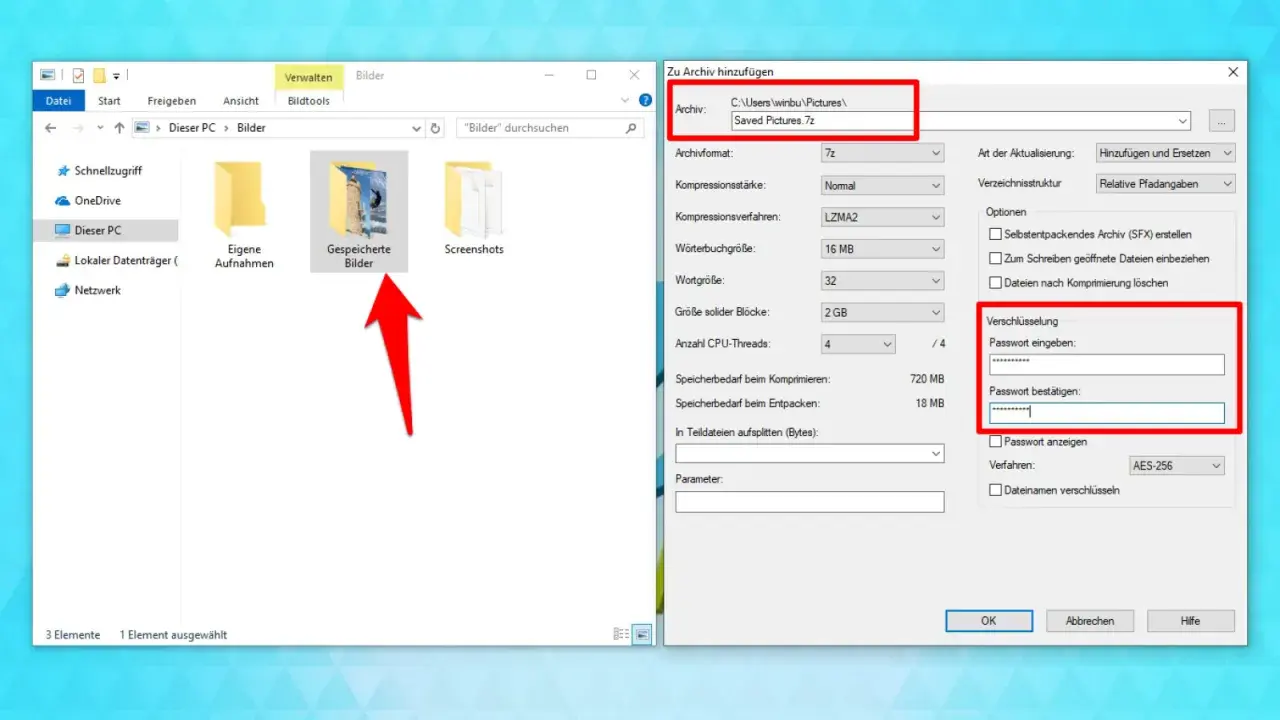Click the new folder icon in title bar
The height and width of the screenshot is (720, 1280).
(99, 75)
